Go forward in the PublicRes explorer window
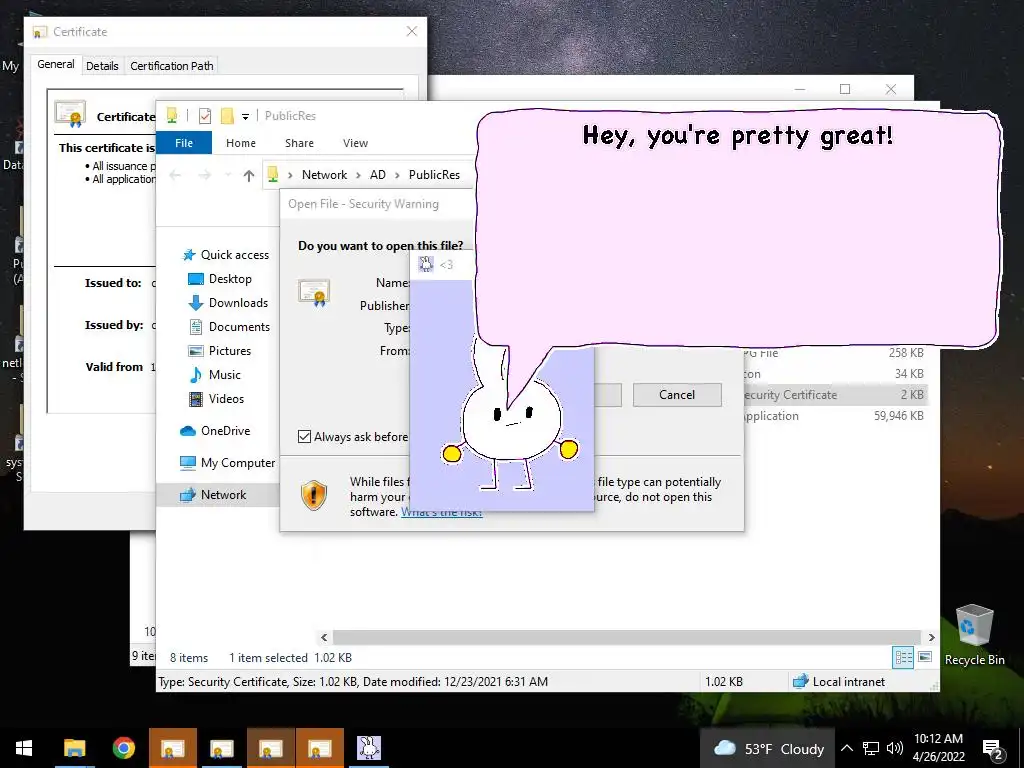This screenshot has width=1024, height=768. (x=204, y=175)
